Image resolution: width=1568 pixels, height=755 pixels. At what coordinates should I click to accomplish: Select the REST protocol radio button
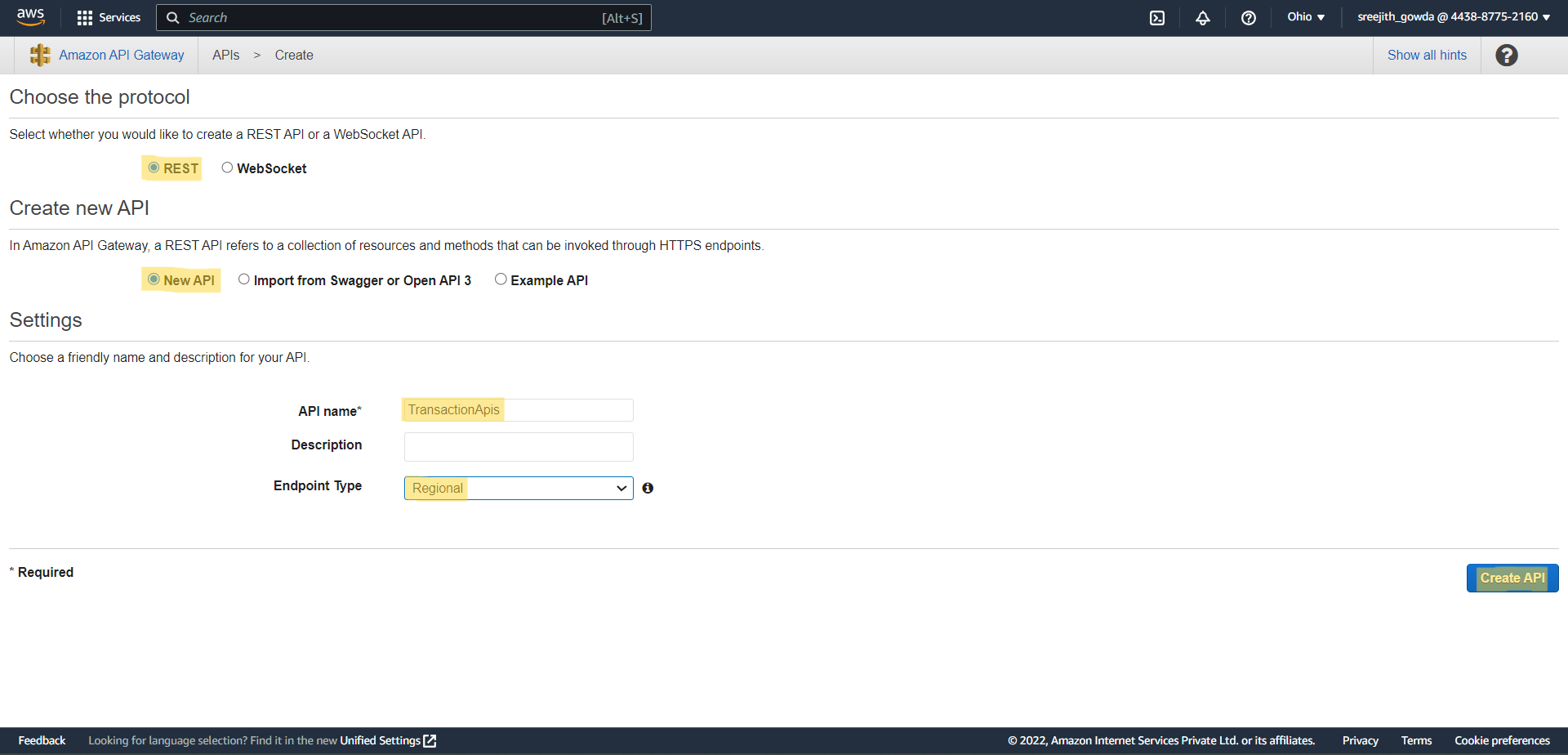tap(154, 168)
